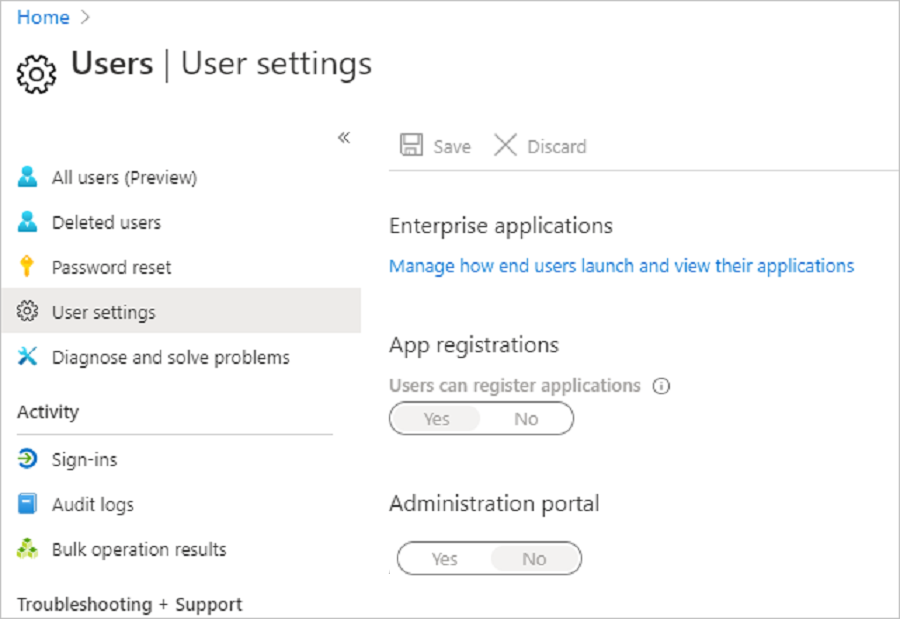Open the info tooltip beside register applications

pos(661,385)
